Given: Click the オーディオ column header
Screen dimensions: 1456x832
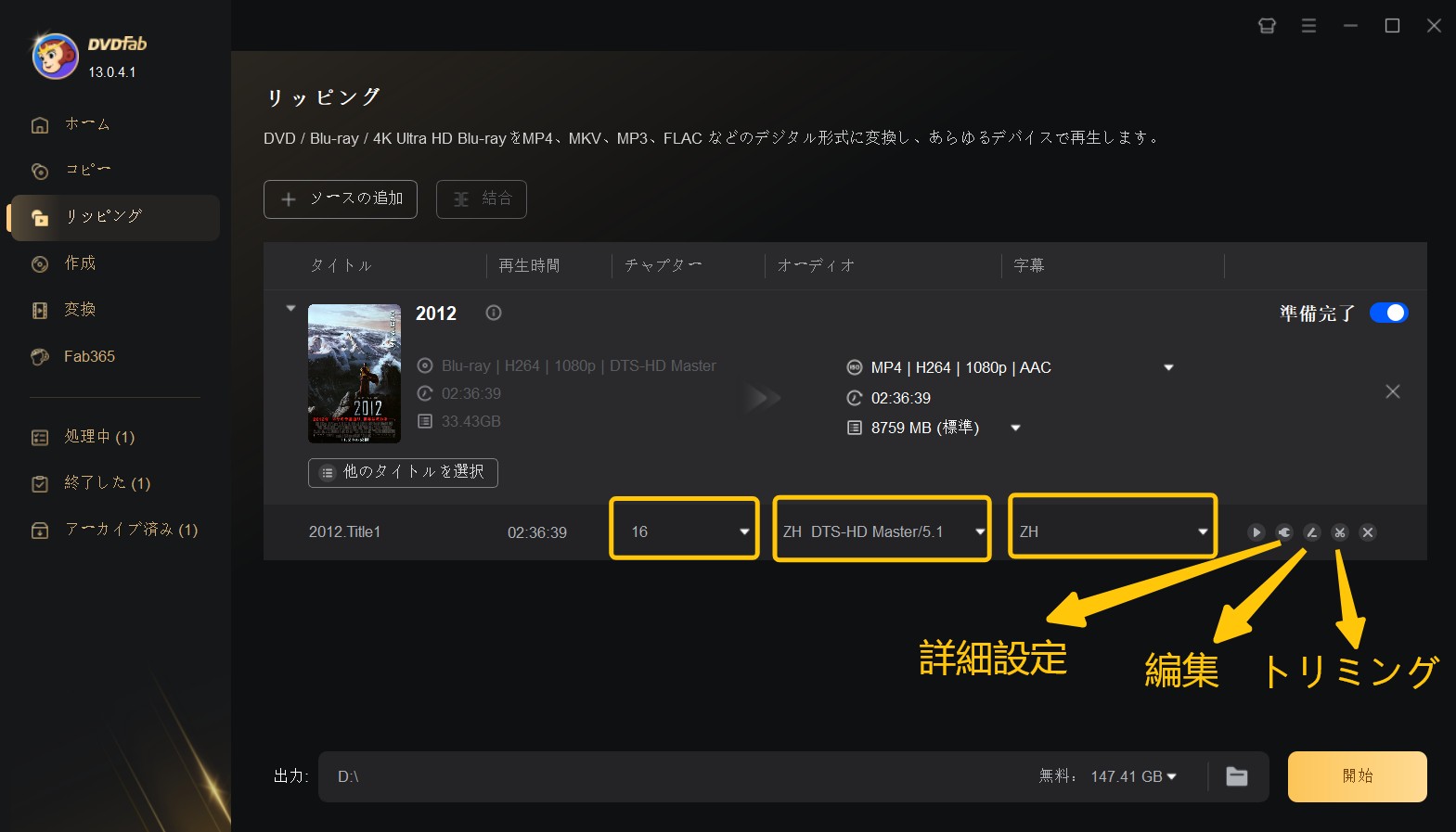Looking at the screenshot, I should point(816,266).
